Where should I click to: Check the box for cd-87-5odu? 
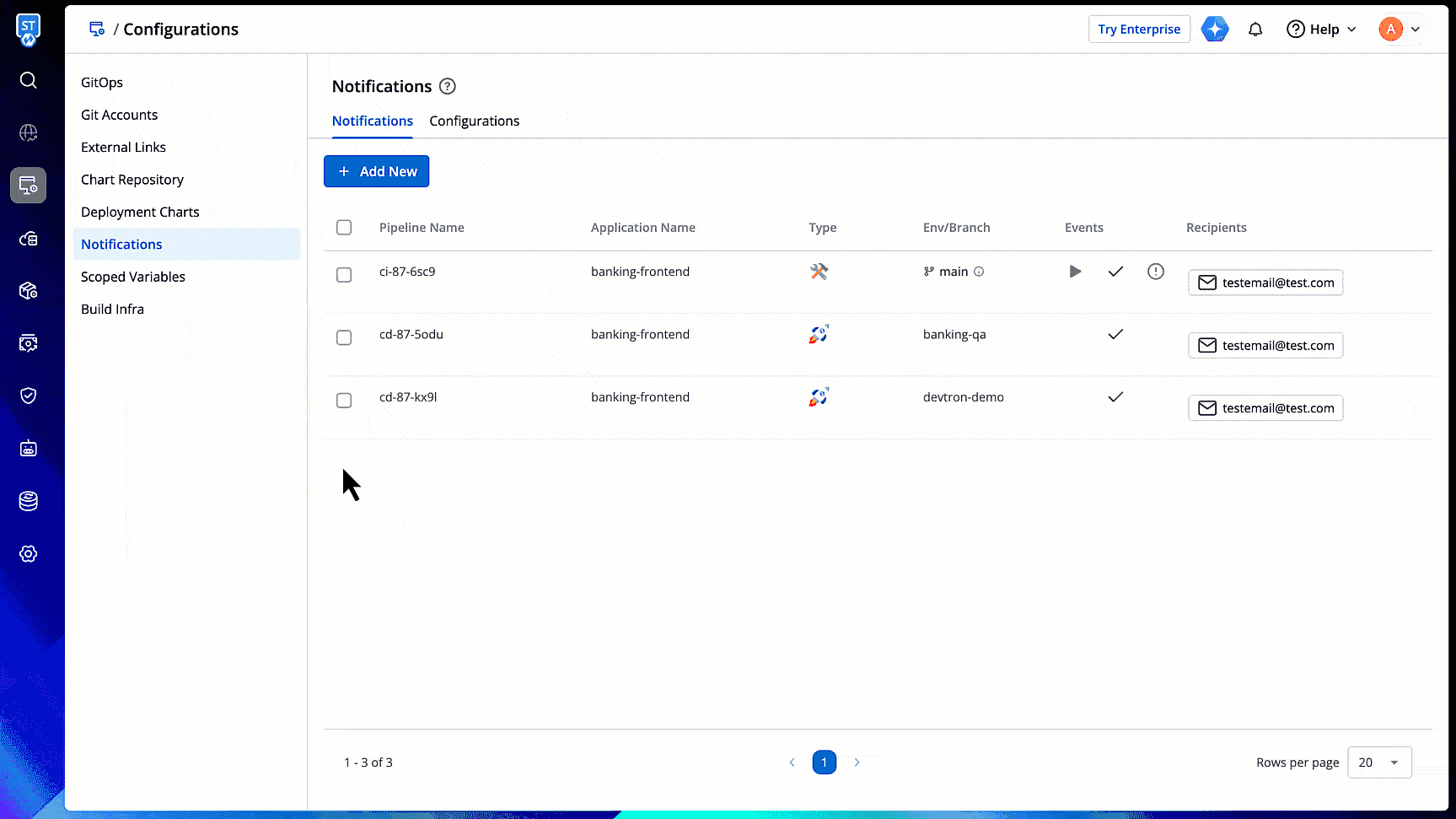344,337
